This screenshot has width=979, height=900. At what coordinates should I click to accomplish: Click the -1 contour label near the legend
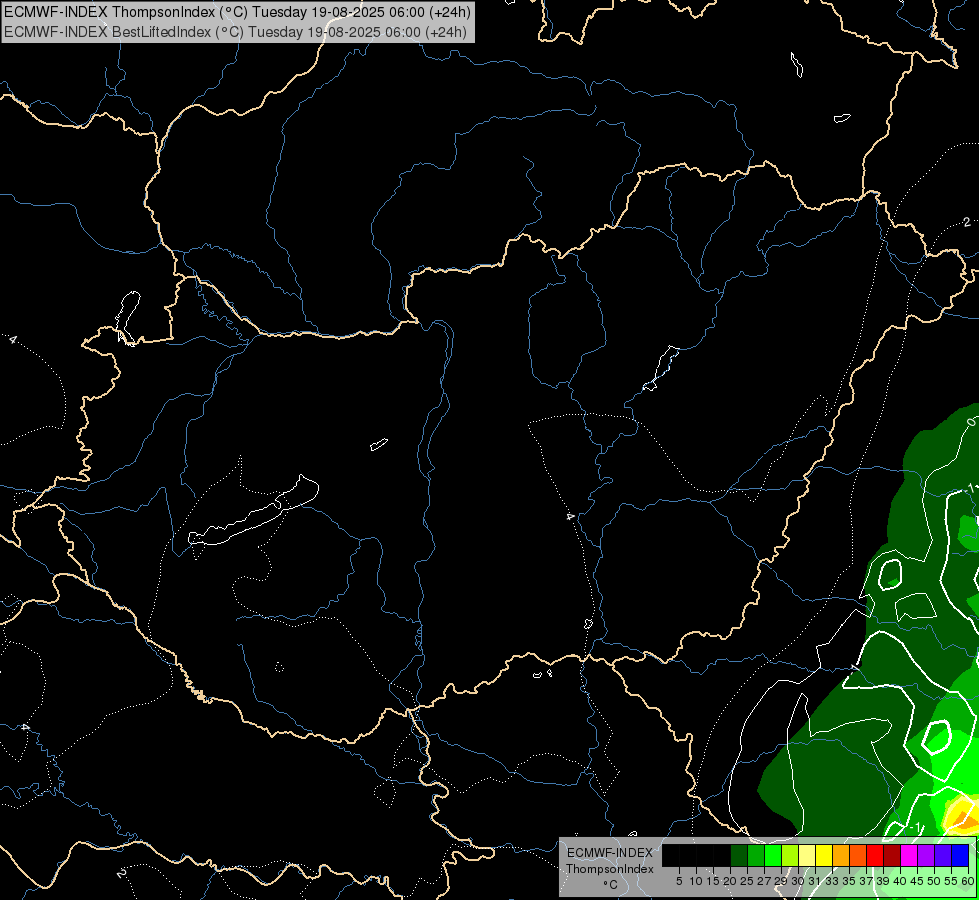pyautogui.click(x=915, y=827)
